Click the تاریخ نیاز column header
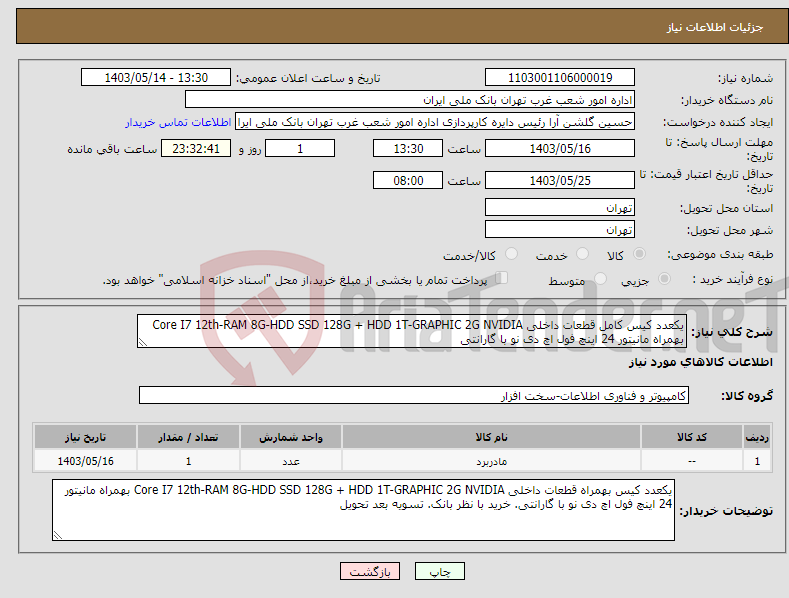The image size is (789, 598). click(86, 437)
